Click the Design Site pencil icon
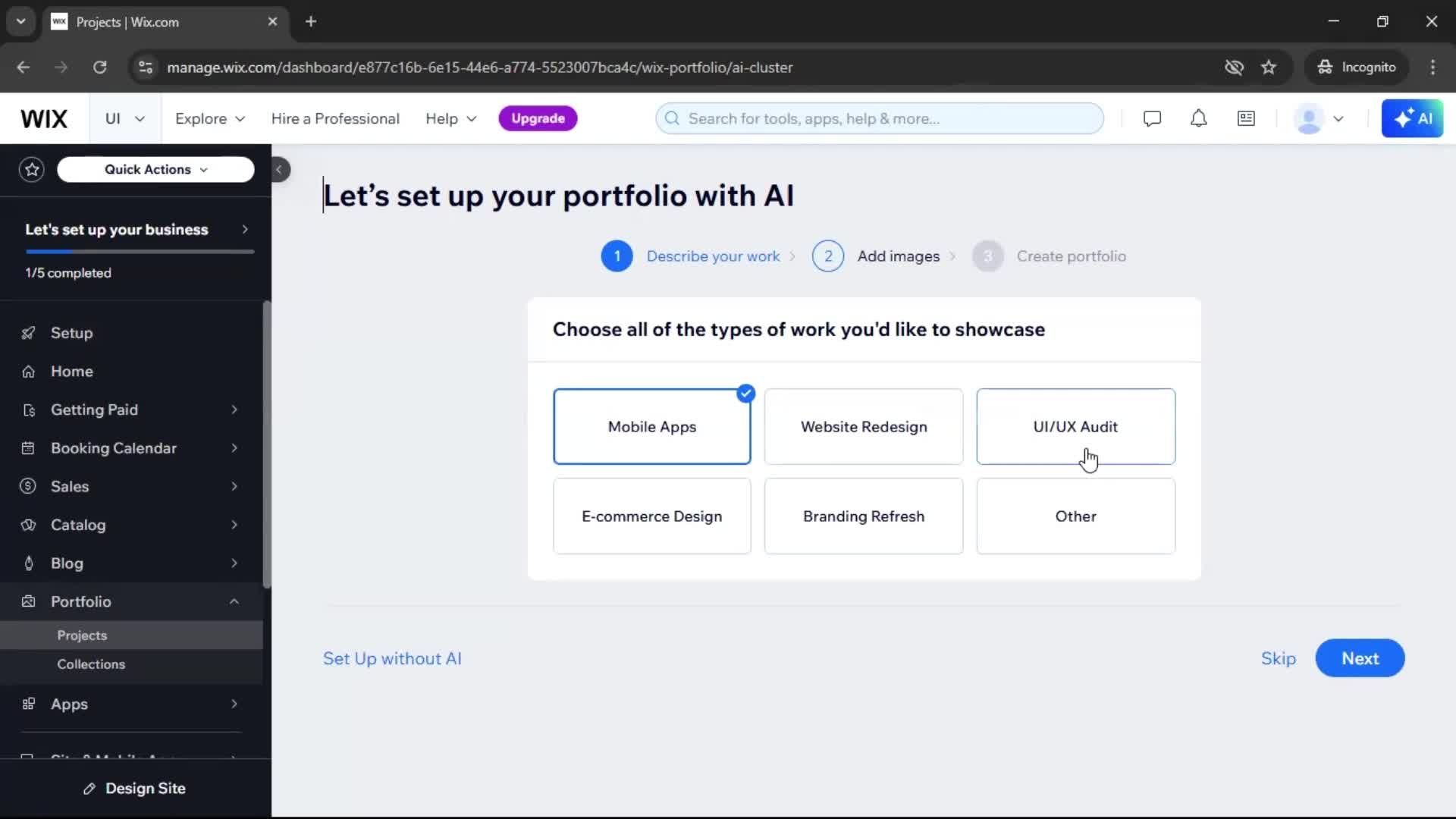The height and width of the screenshot is (819, 1456). tap(89, 789)
